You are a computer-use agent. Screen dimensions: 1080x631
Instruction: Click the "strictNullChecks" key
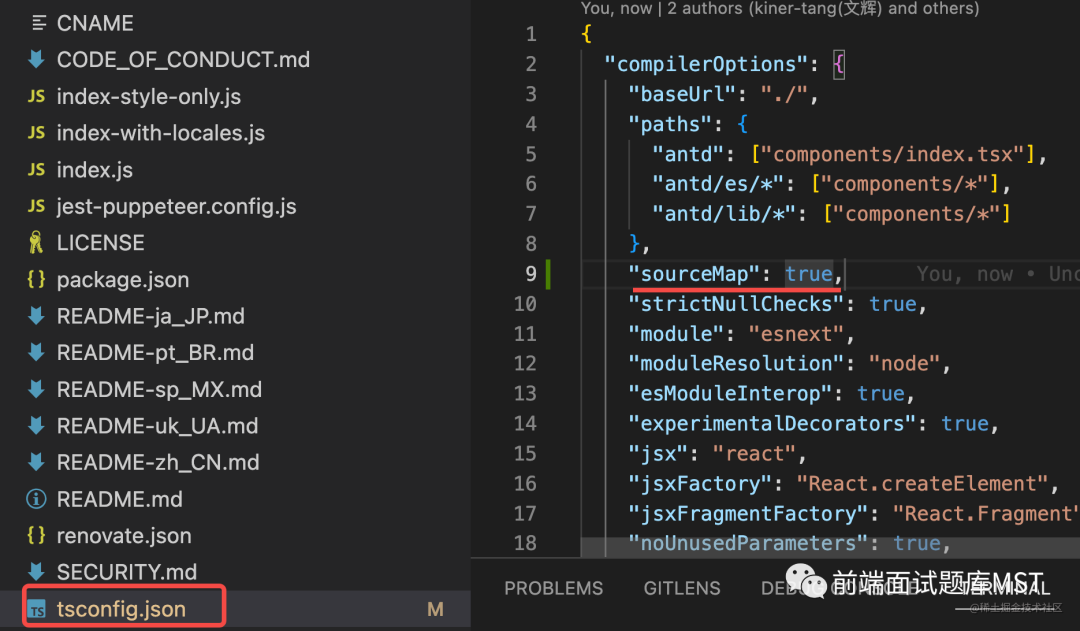click(736, 304)
